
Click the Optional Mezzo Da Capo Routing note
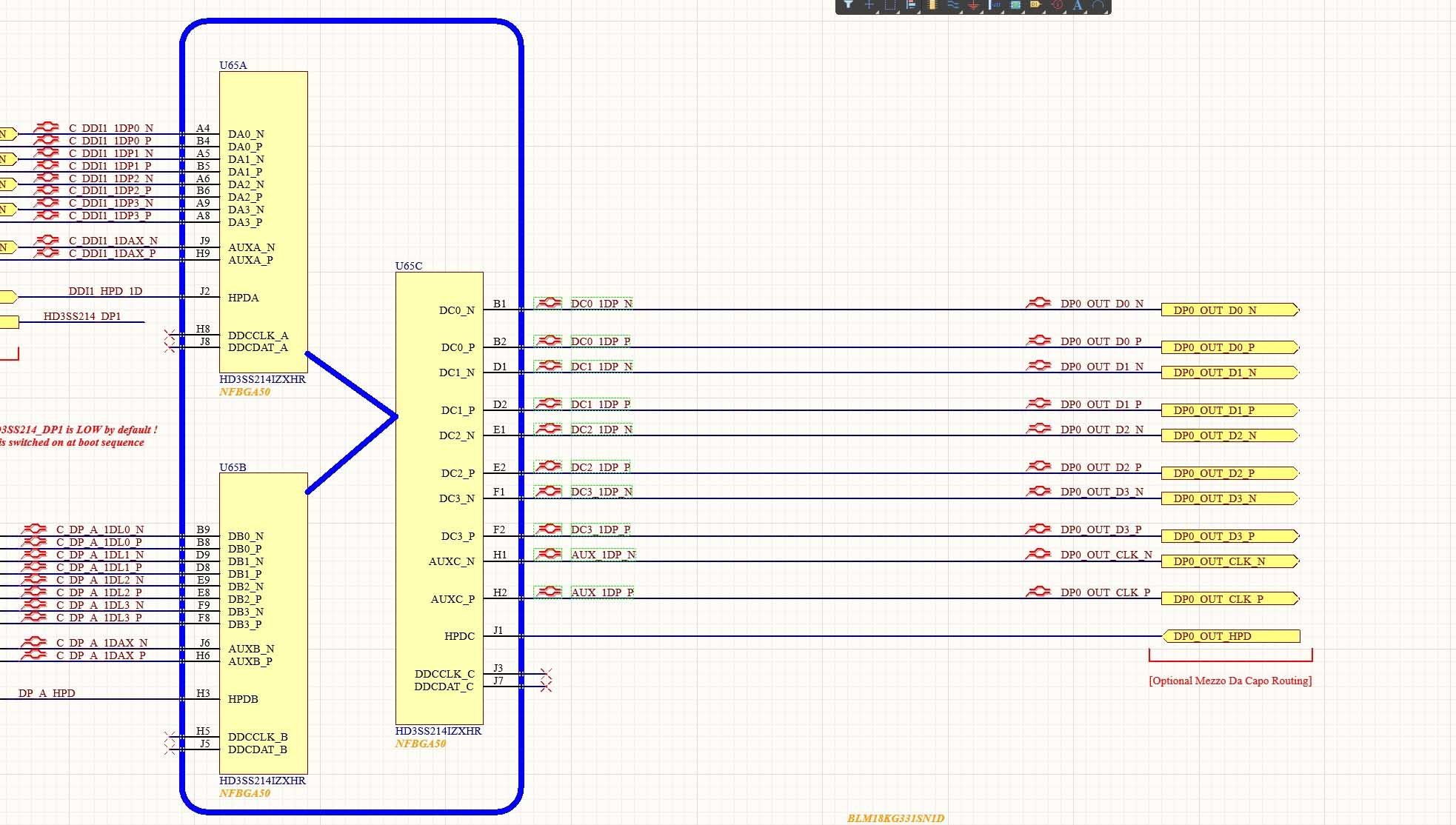point(1229,681)
